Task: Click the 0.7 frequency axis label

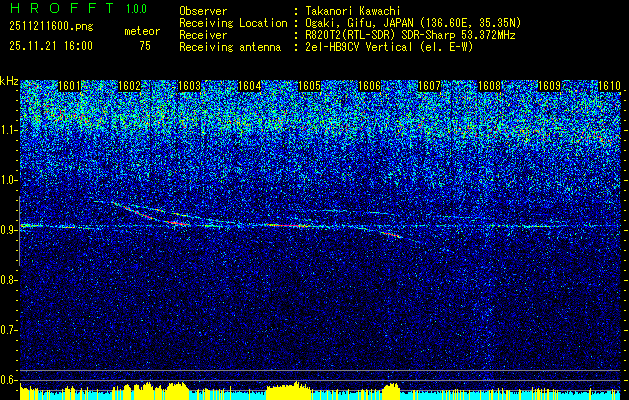Action: [x=9, y=330]
